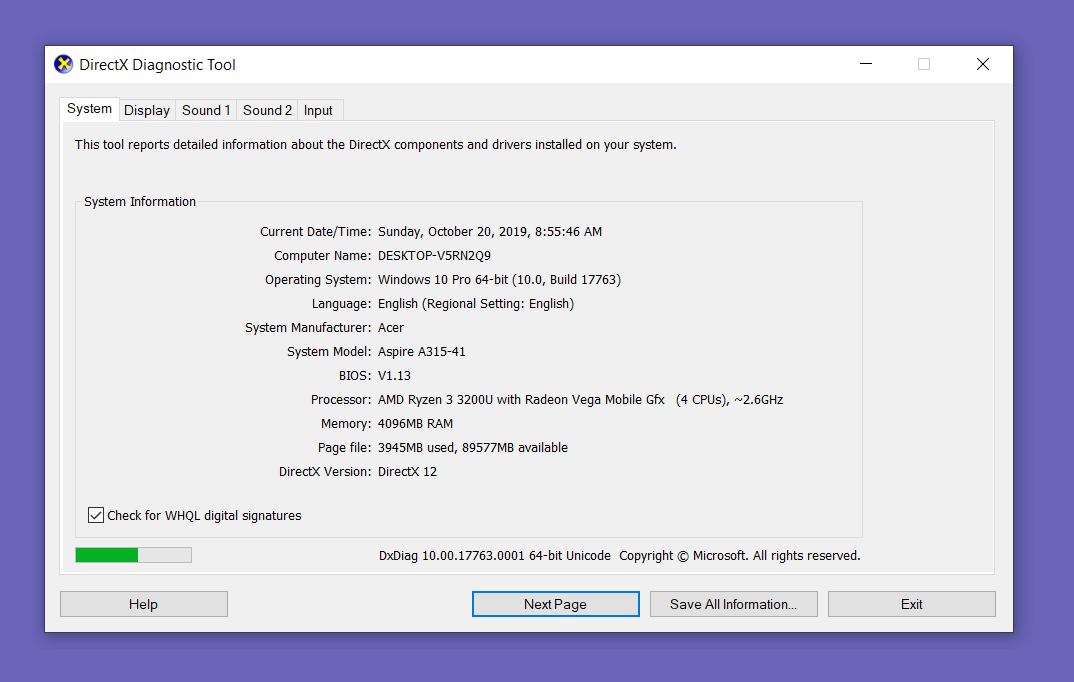This screenshot has width=1074, height=682.
Task: Click the Memory label
Action: tap(346, 423)
